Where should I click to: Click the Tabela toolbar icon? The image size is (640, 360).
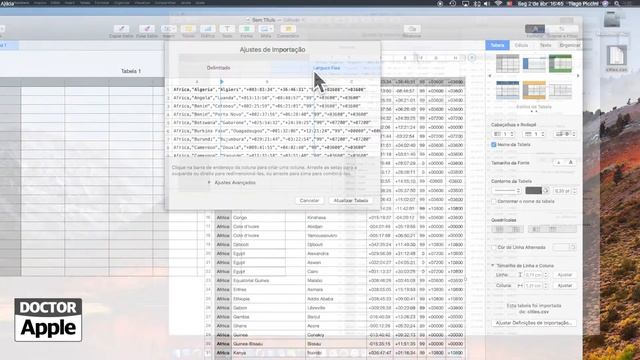188,29
